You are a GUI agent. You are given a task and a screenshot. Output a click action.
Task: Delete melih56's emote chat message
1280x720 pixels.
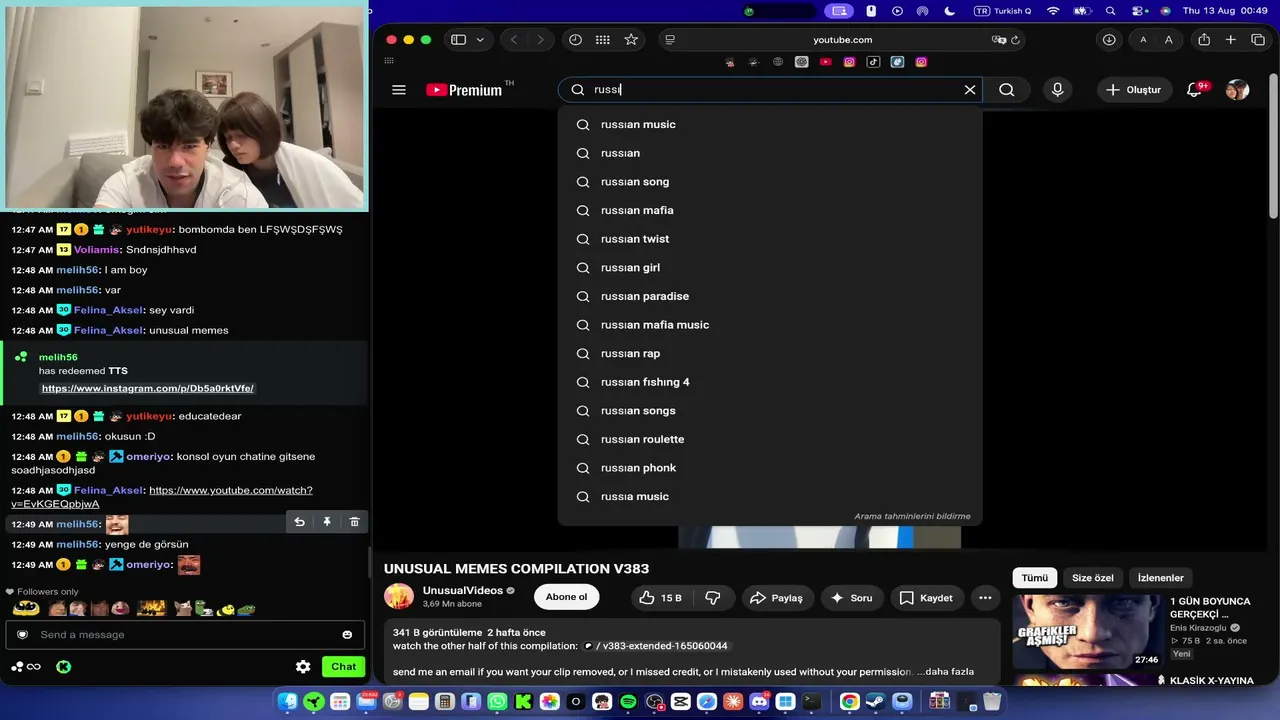(354, 522)
